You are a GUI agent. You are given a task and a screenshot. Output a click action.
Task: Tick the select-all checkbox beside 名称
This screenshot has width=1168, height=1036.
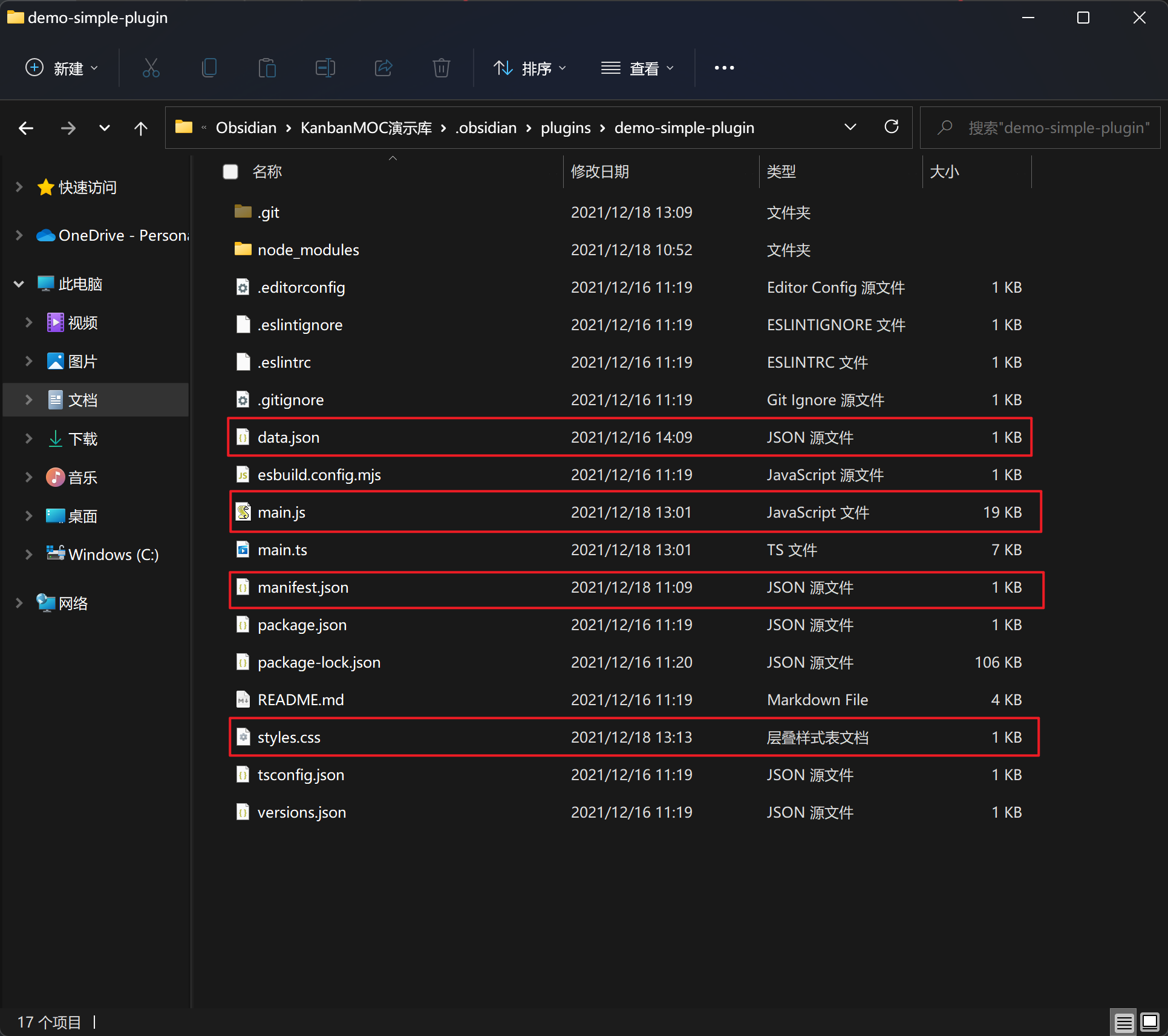[230, 172]
